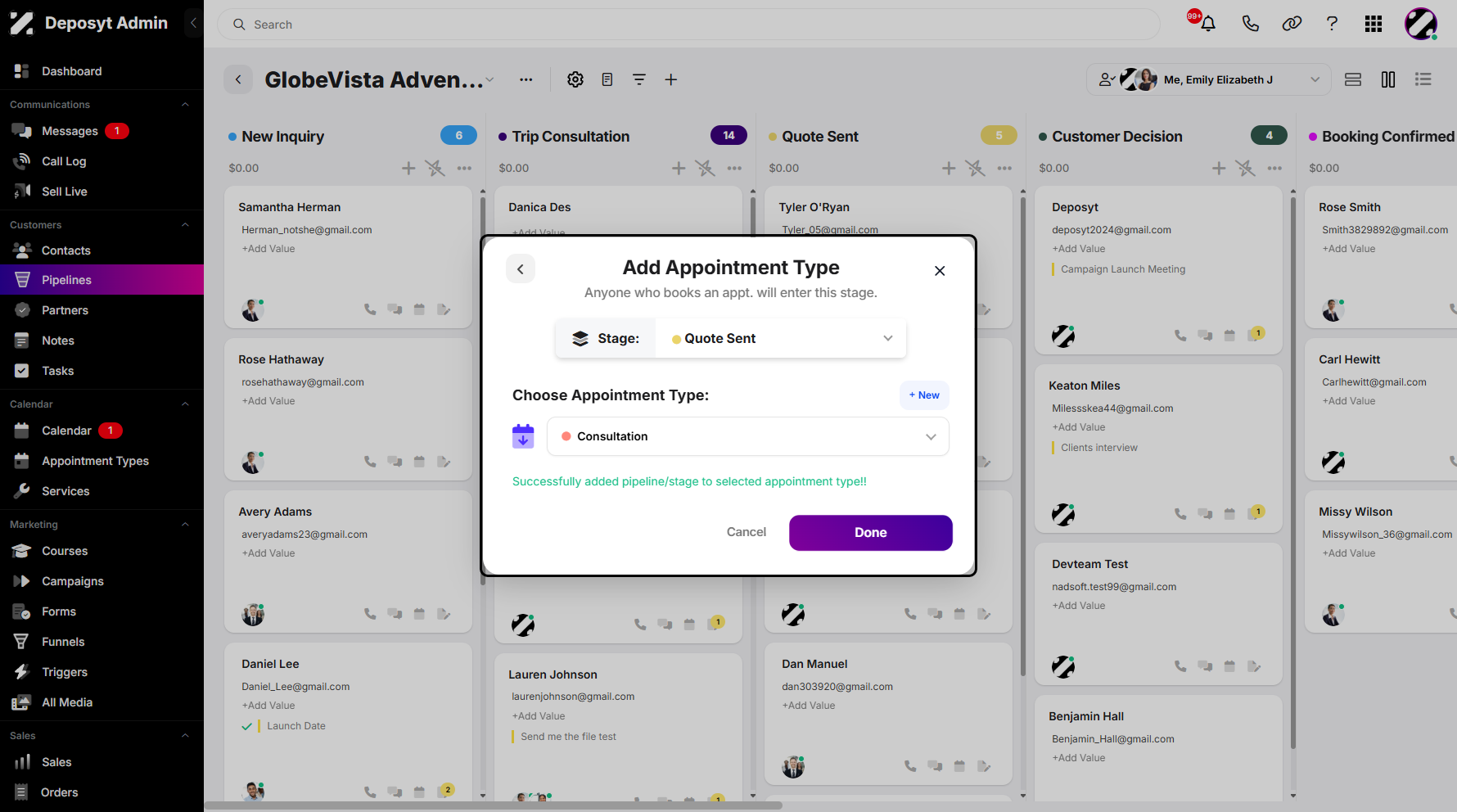
Task: Open Customer Decision stage options menu
Action: [x=1275, y=168]
